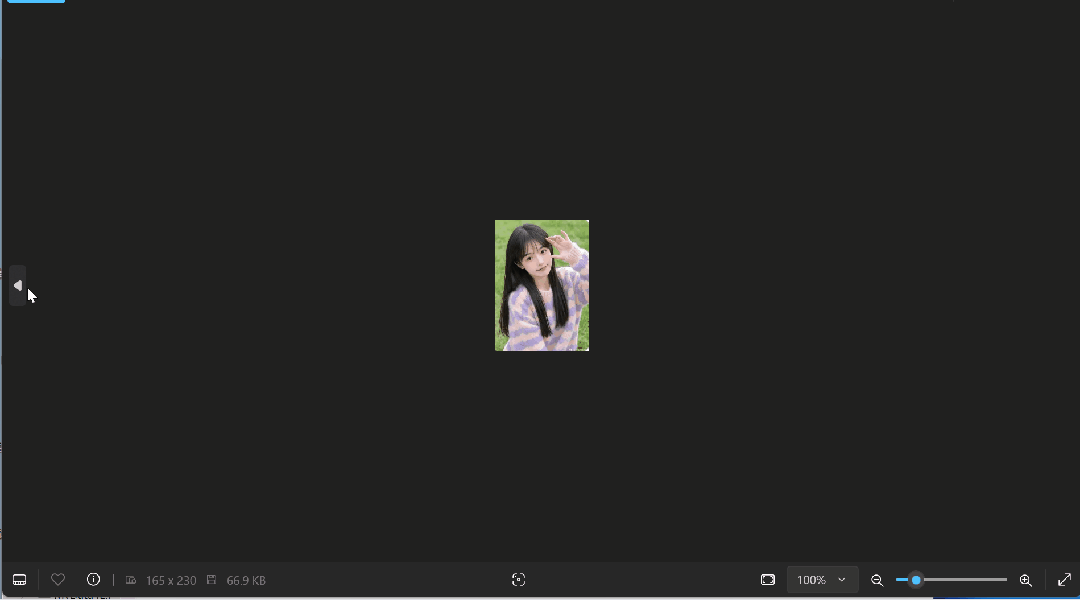The image size is (1080, 600).
Task: Zoom in with the plus magnifier
Action: 1026,580
